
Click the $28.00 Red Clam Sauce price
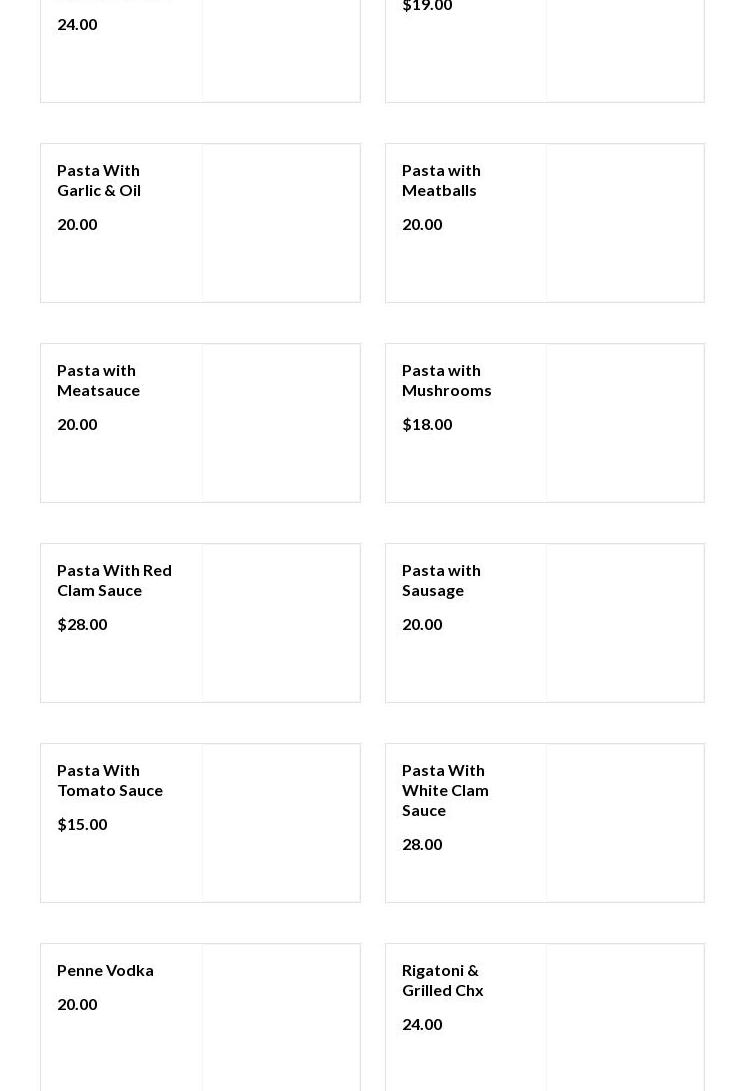(x=82, y=624)
